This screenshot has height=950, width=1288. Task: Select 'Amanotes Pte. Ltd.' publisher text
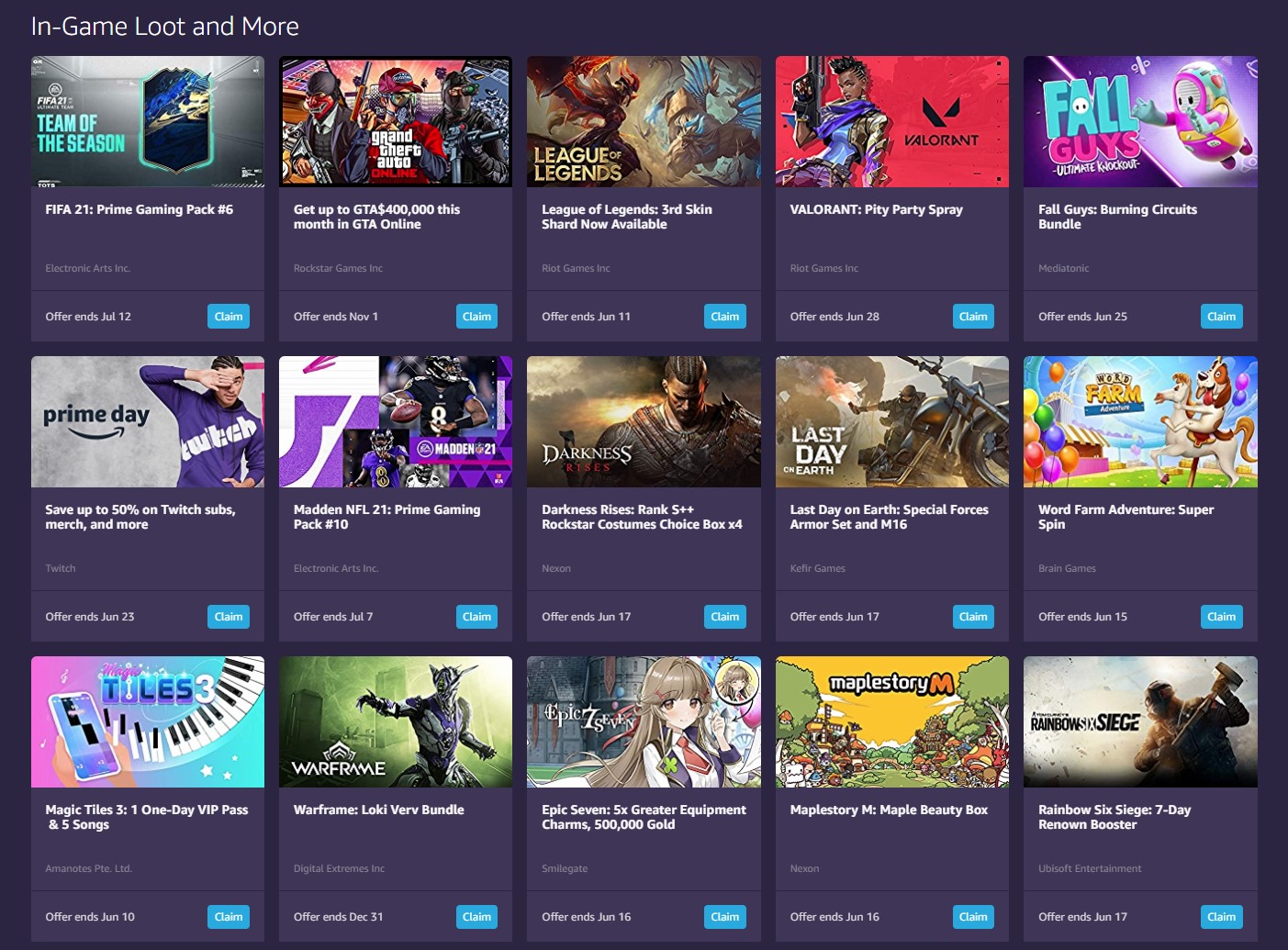click(89, 868)
